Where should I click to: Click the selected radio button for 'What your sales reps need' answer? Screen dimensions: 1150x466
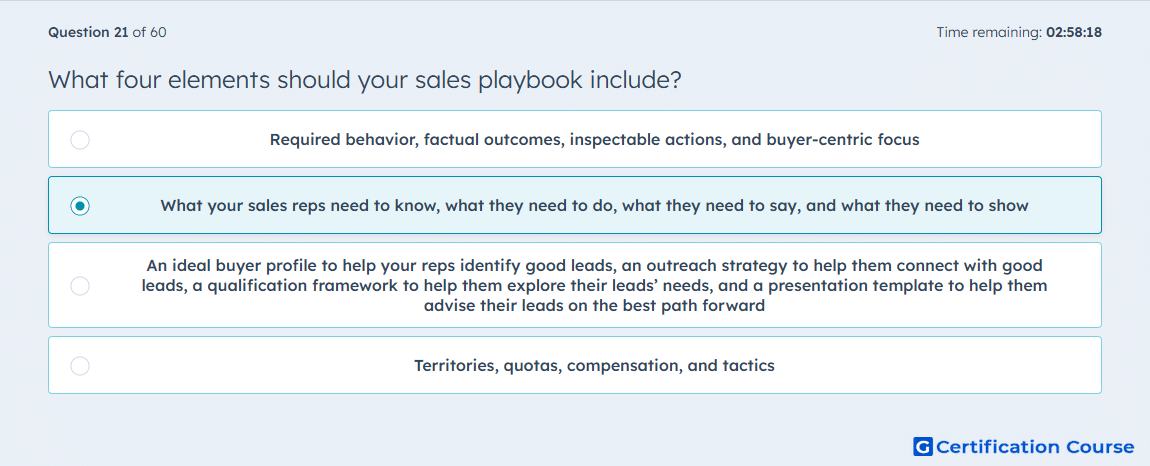pos(80,205)
